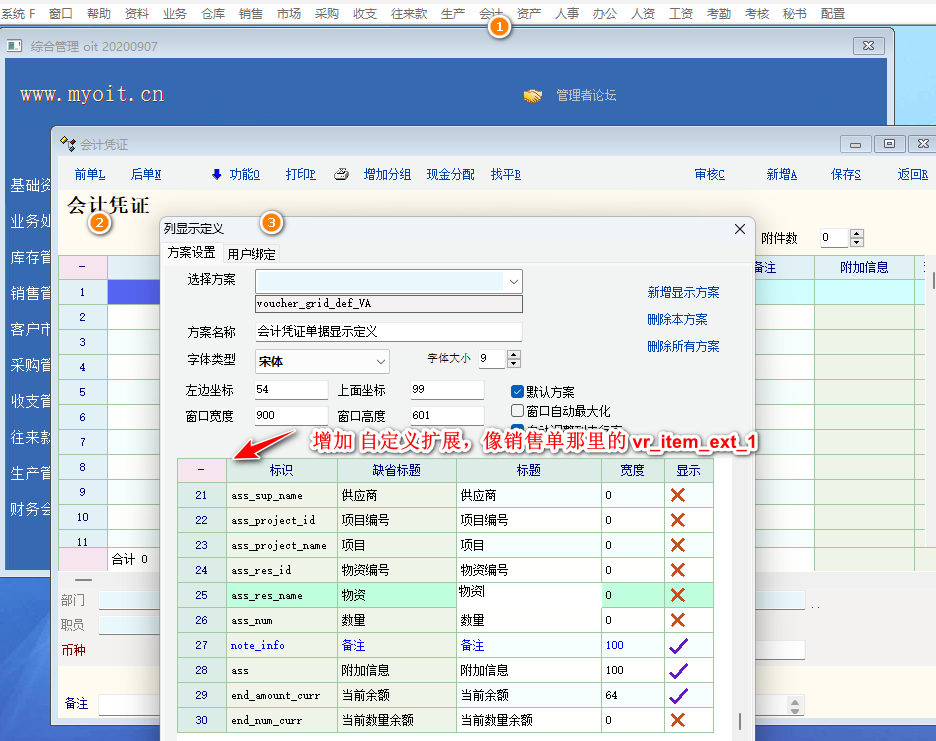Viewport: 936px width, 741px height.
Task: Uncheck the 默认方案 checkbox
Action: point(517,392)
